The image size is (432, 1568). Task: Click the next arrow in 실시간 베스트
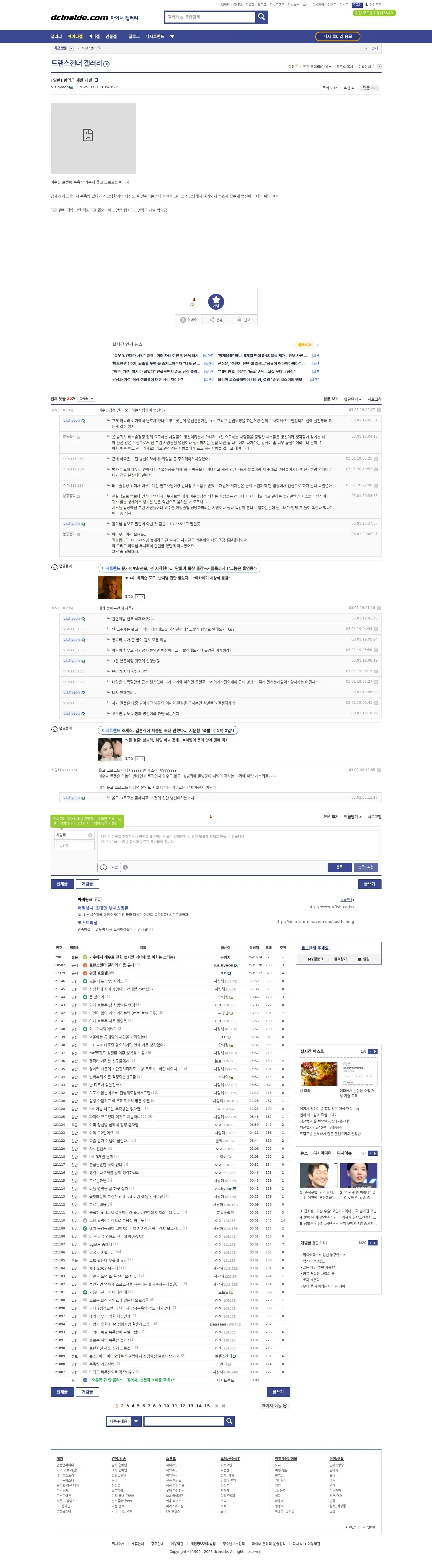(x=375, y=1051)
